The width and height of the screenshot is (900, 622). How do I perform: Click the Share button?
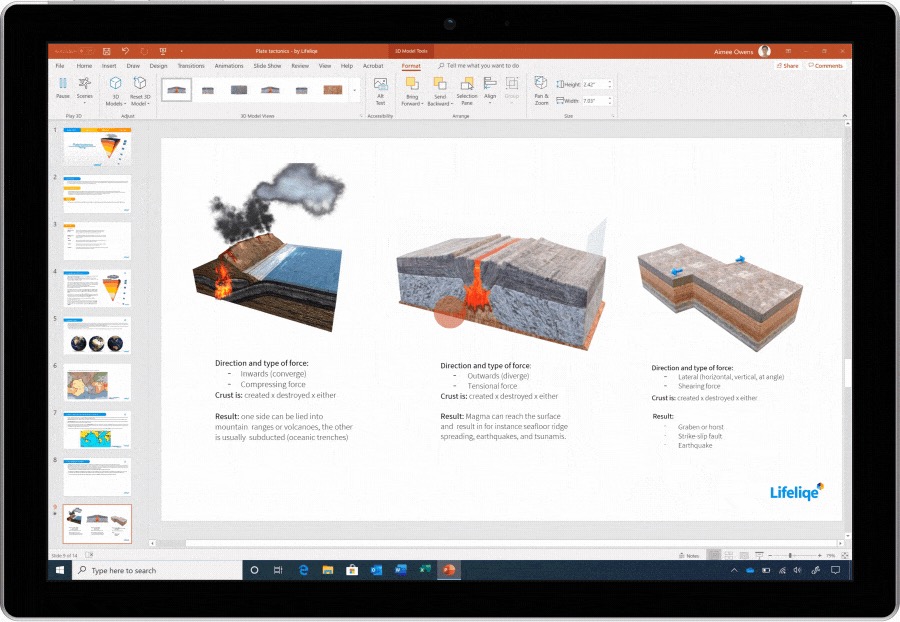pyautogui.click(x=788, y=66)
